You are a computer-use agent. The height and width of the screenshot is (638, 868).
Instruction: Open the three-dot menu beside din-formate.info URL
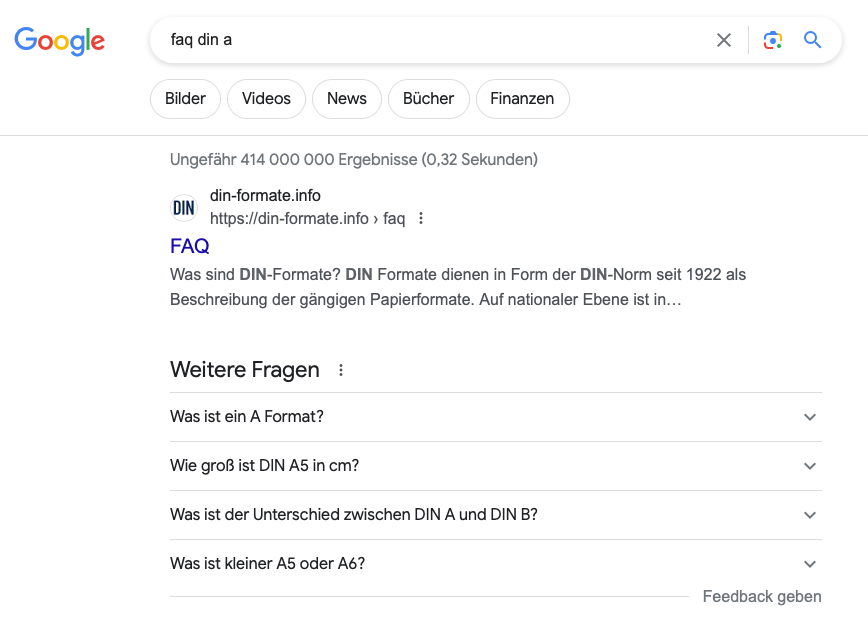point(421,218)
